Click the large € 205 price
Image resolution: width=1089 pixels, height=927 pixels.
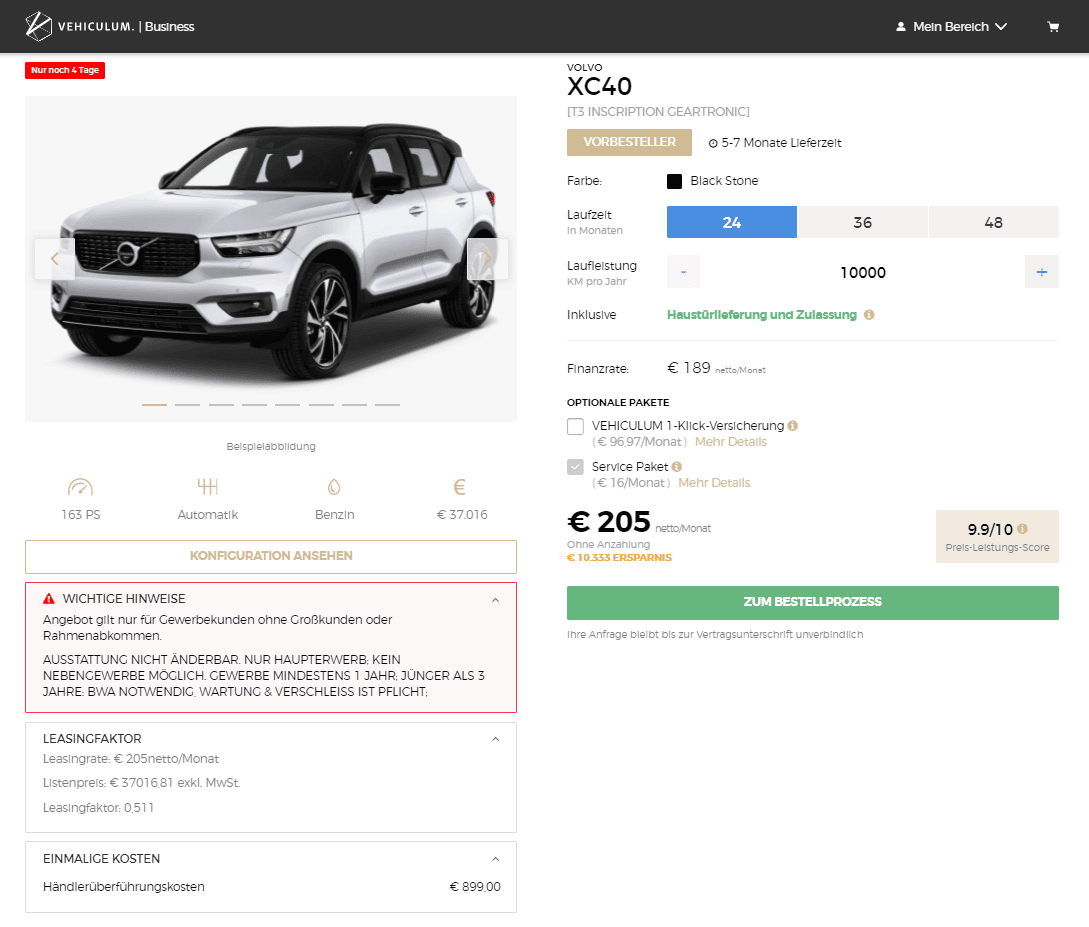click(608, 522)
